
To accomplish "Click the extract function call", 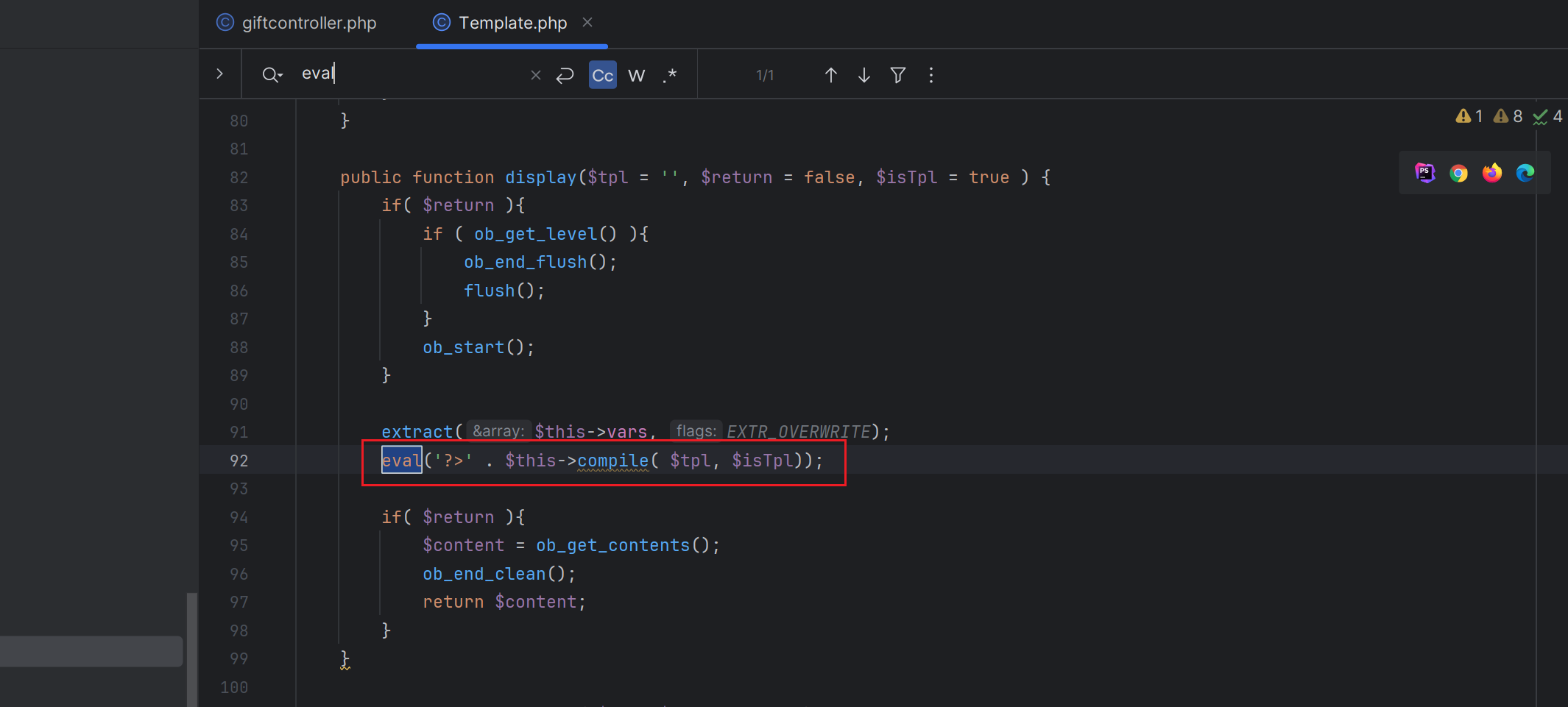I will (x=417, y=432).
